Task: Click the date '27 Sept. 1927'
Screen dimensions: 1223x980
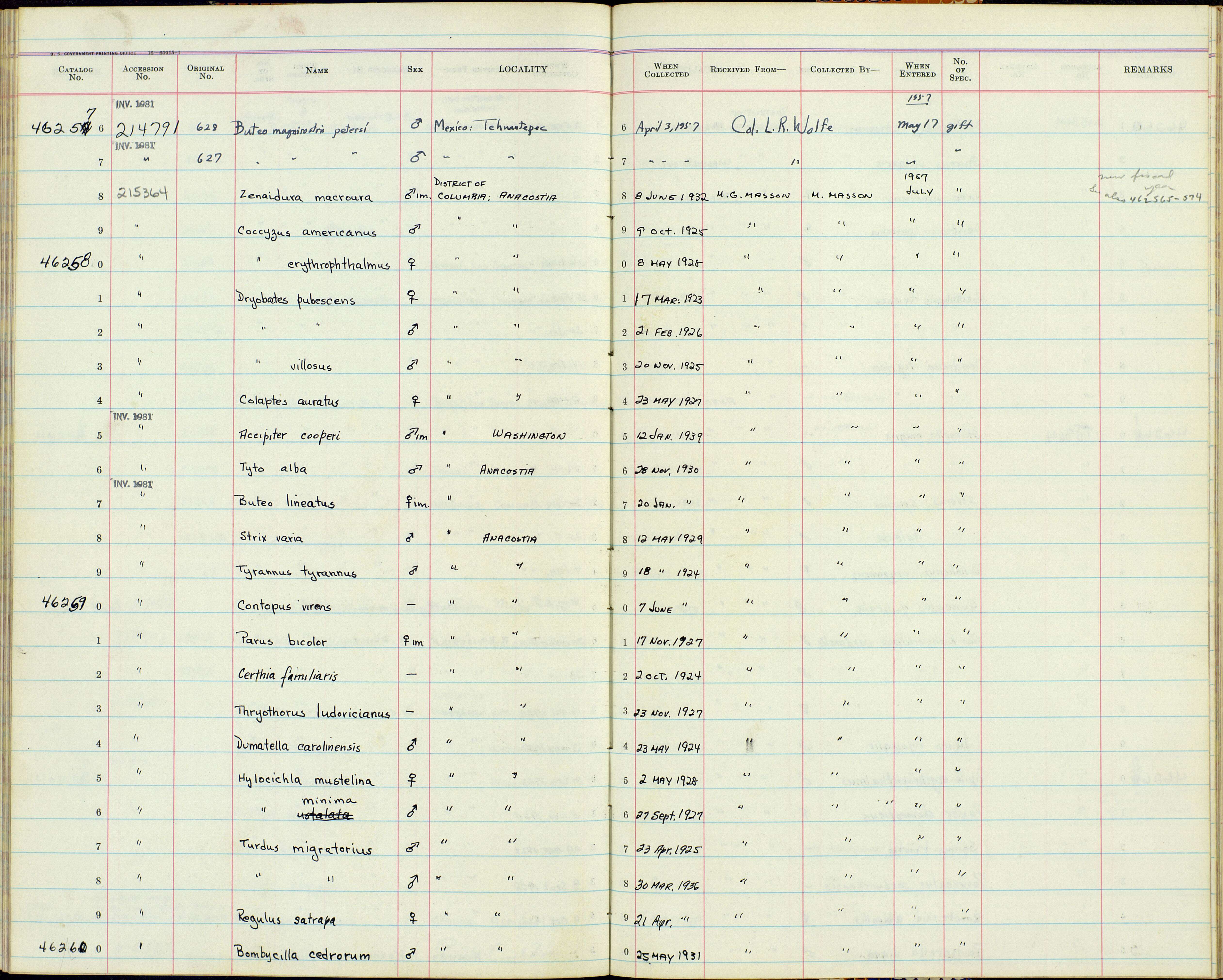Action: pos(669,815)
